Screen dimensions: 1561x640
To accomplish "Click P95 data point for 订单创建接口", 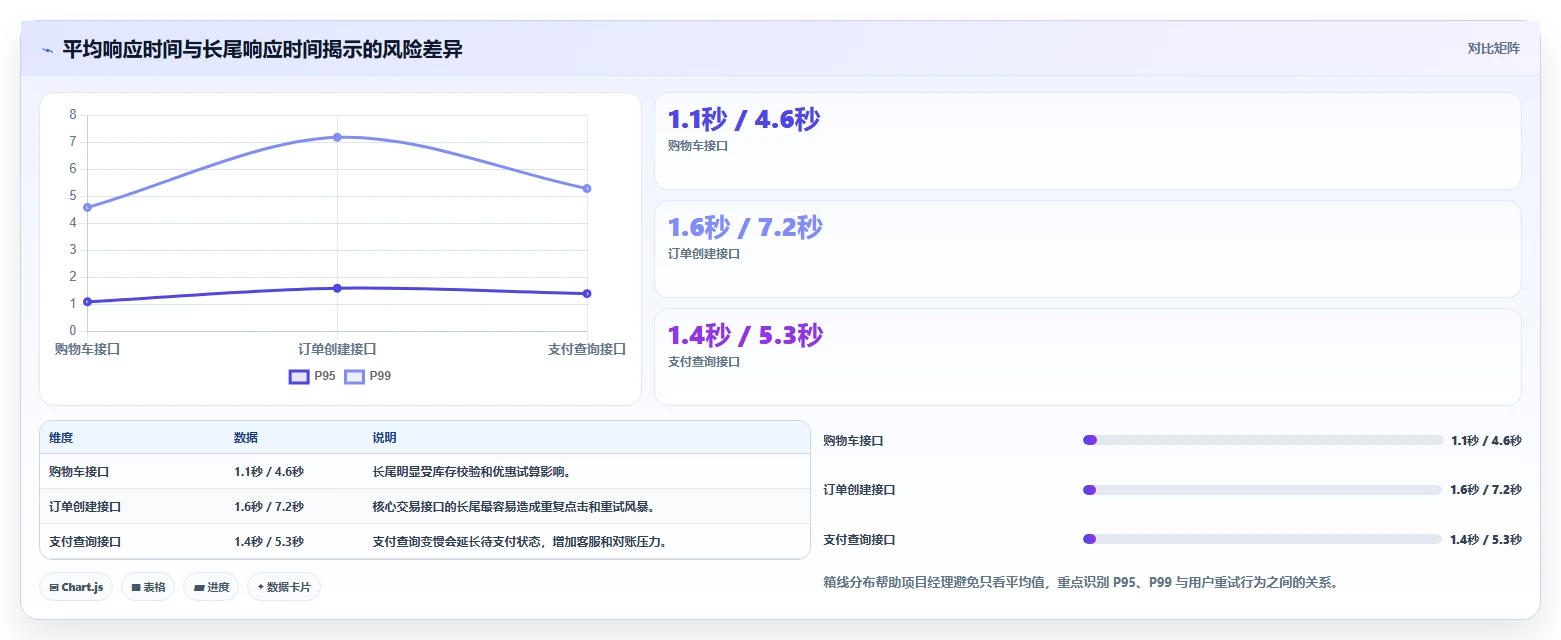I will point(337,288).
